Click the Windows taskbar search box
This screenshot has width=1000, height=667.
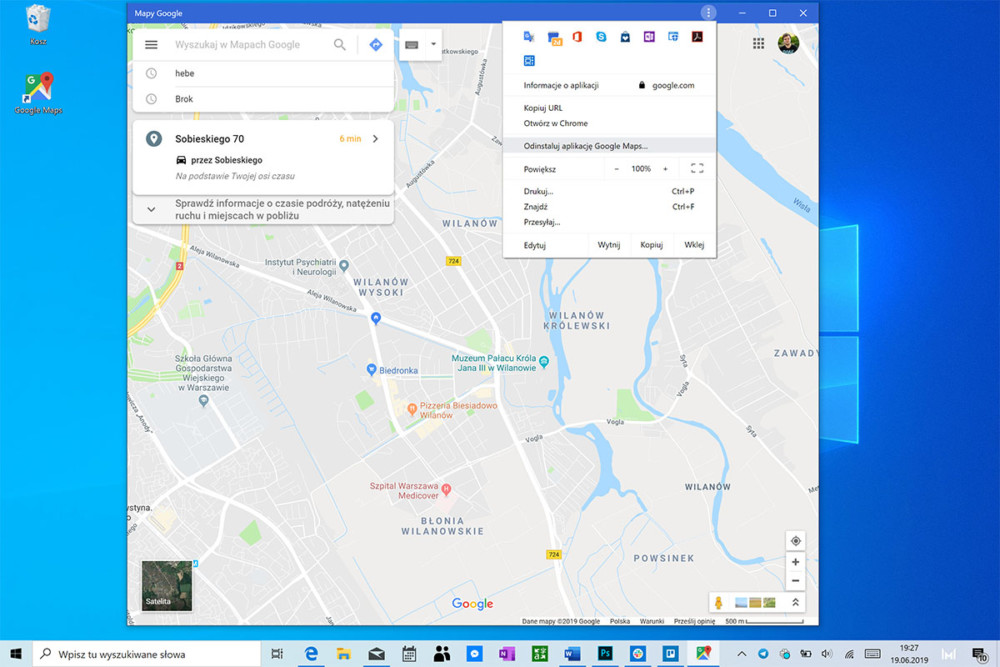point(147,654)
